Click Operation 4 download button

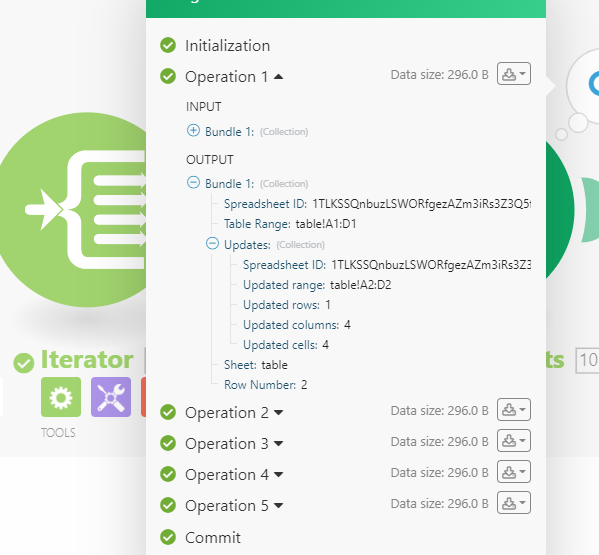(513, 472)
